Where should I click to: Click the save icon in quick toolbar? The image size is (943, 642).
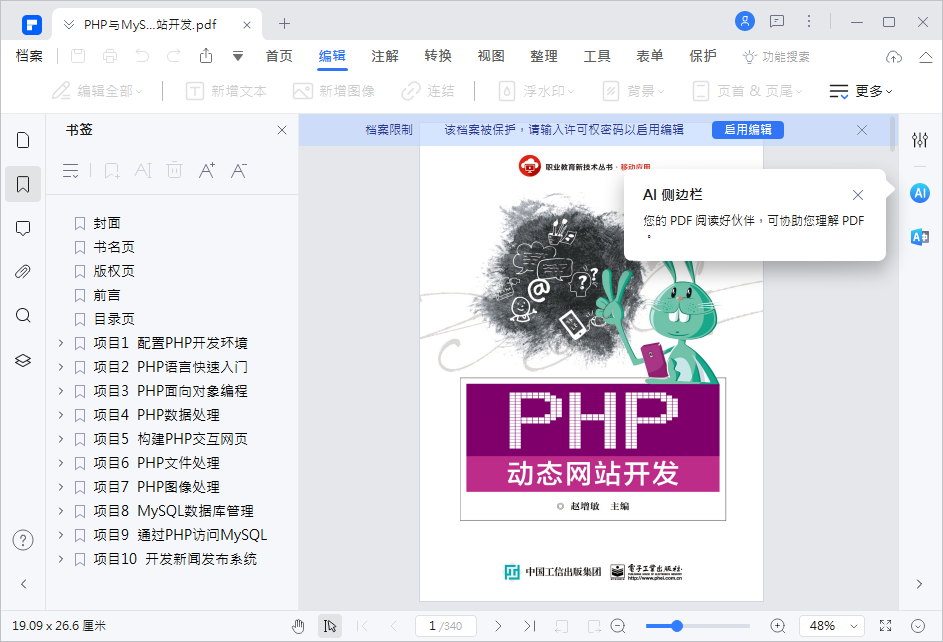78,56
